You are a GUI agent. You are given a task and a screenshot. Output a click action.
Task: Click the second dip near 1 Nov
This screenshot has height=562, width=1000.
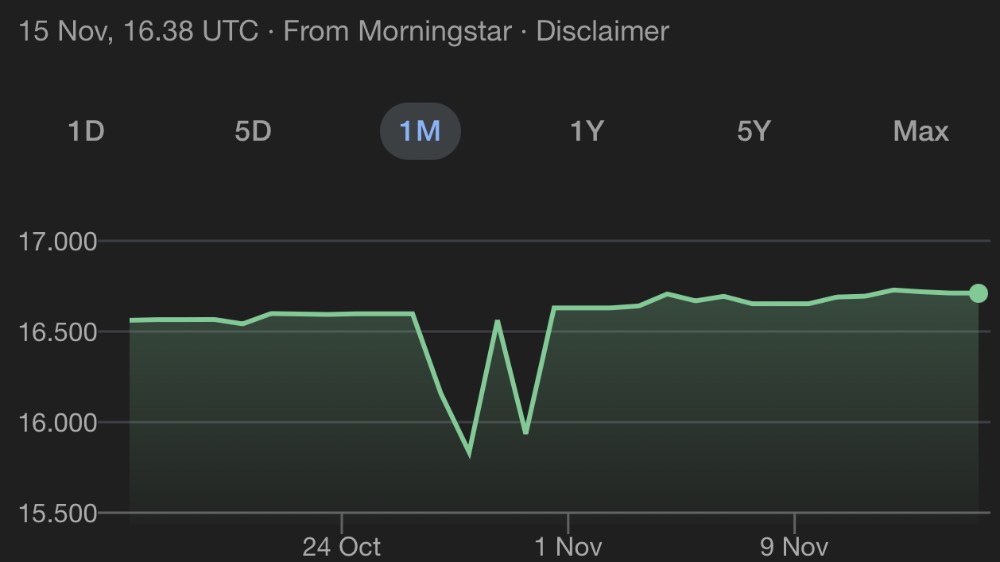point(526,432)
